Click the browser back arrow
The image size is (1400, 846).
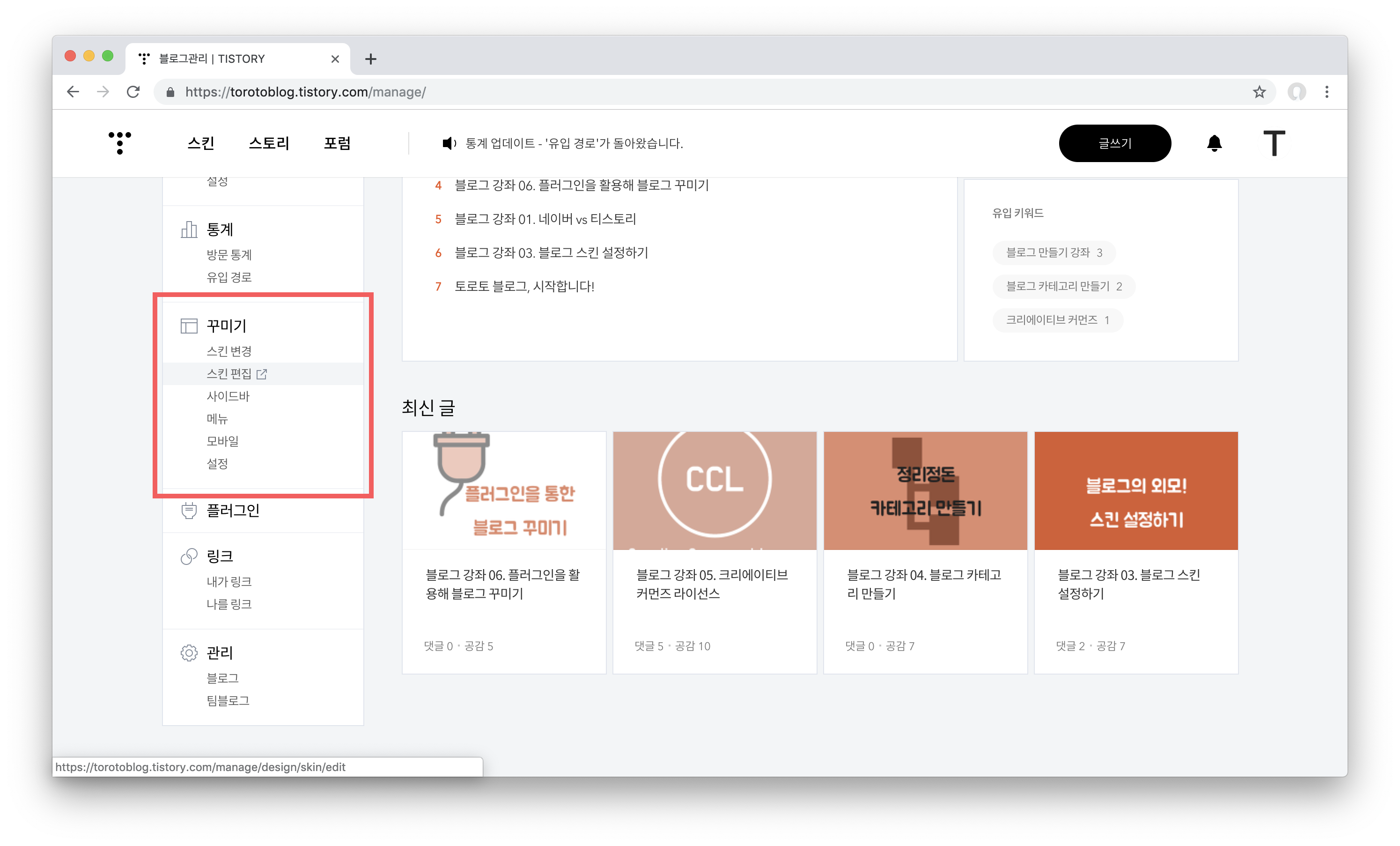click(x=73, y=92)
